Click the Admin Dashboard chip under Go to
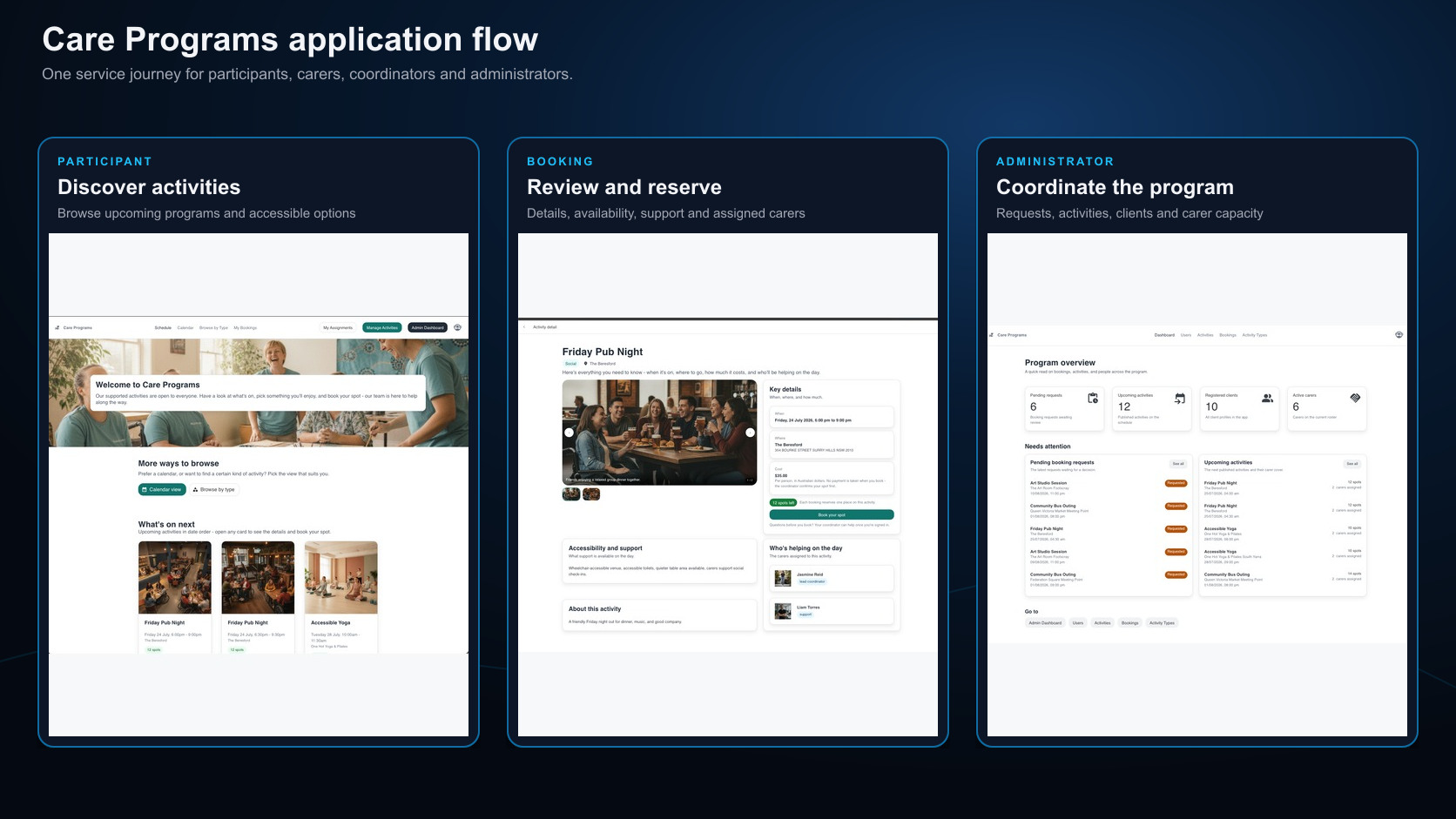This screenshot has height=819, width=1456. tap(1045, 623)
